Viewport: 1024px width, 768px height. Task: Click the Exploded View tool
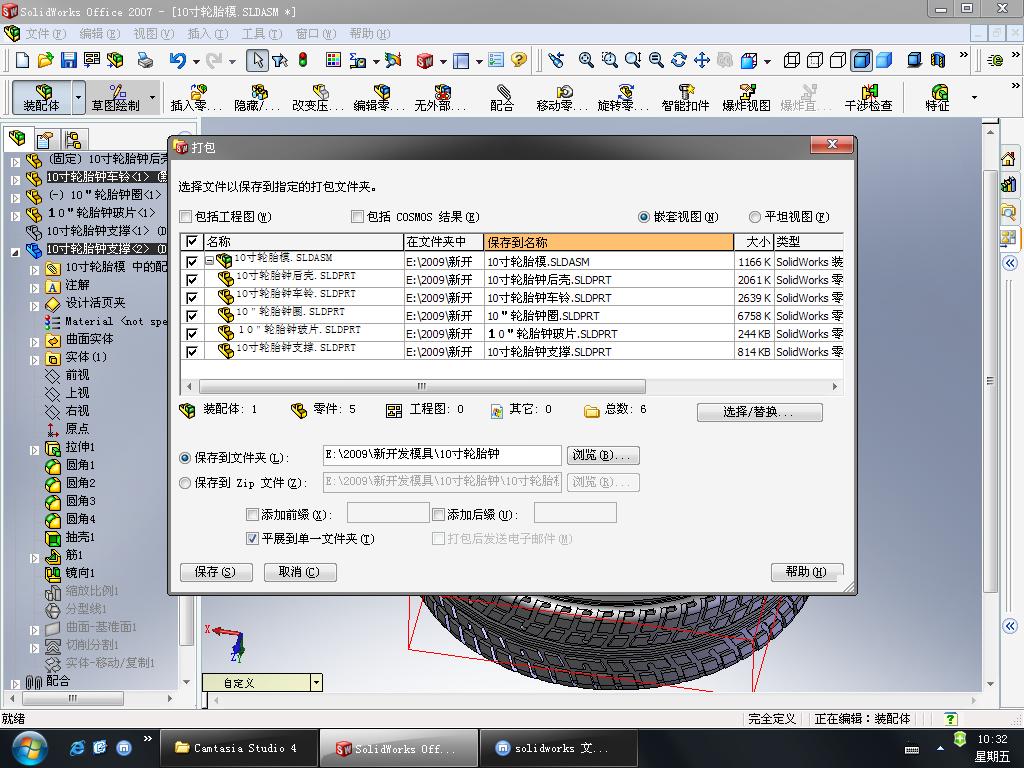tap(746, 97)
